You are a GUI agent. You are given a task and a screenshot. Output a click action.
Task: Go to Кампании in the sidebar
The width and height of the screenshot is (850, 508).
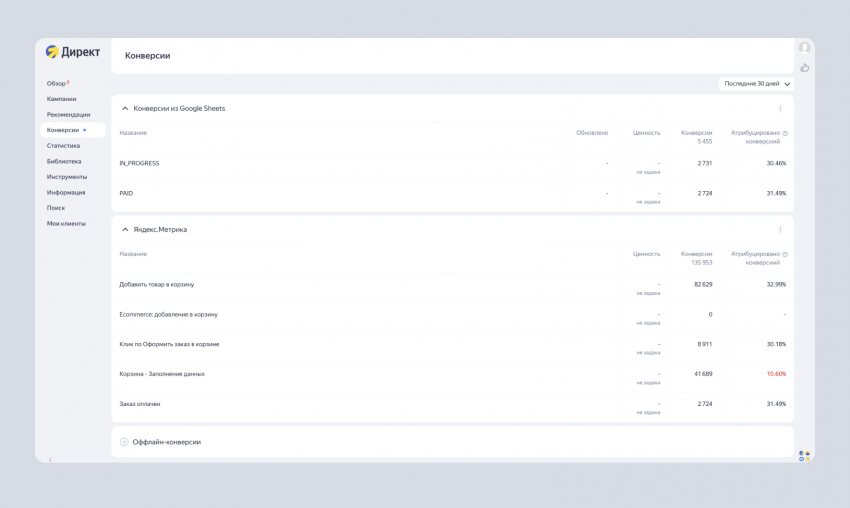(x=61, y=99)
